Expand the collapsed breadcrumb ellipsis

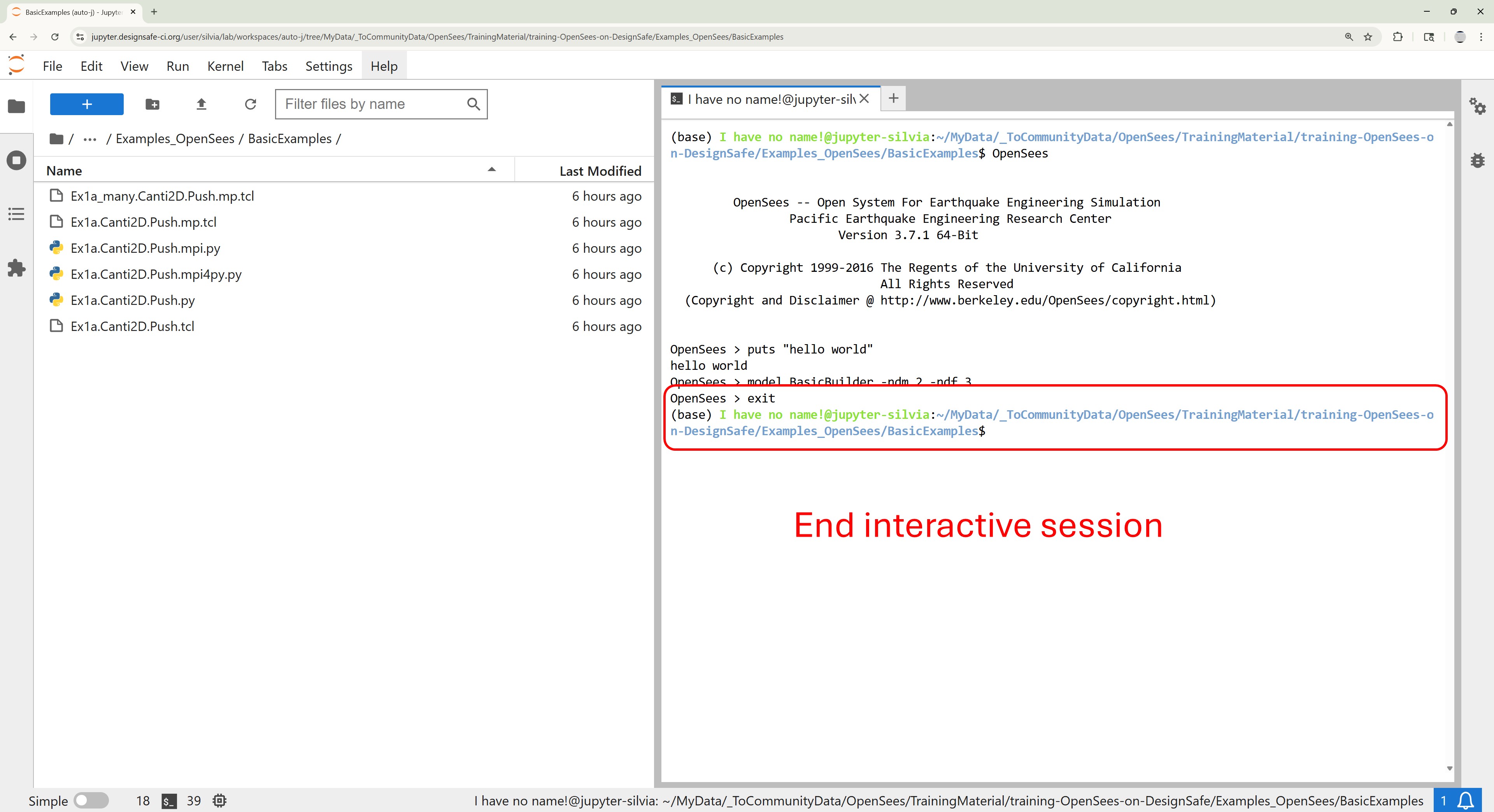89,139
